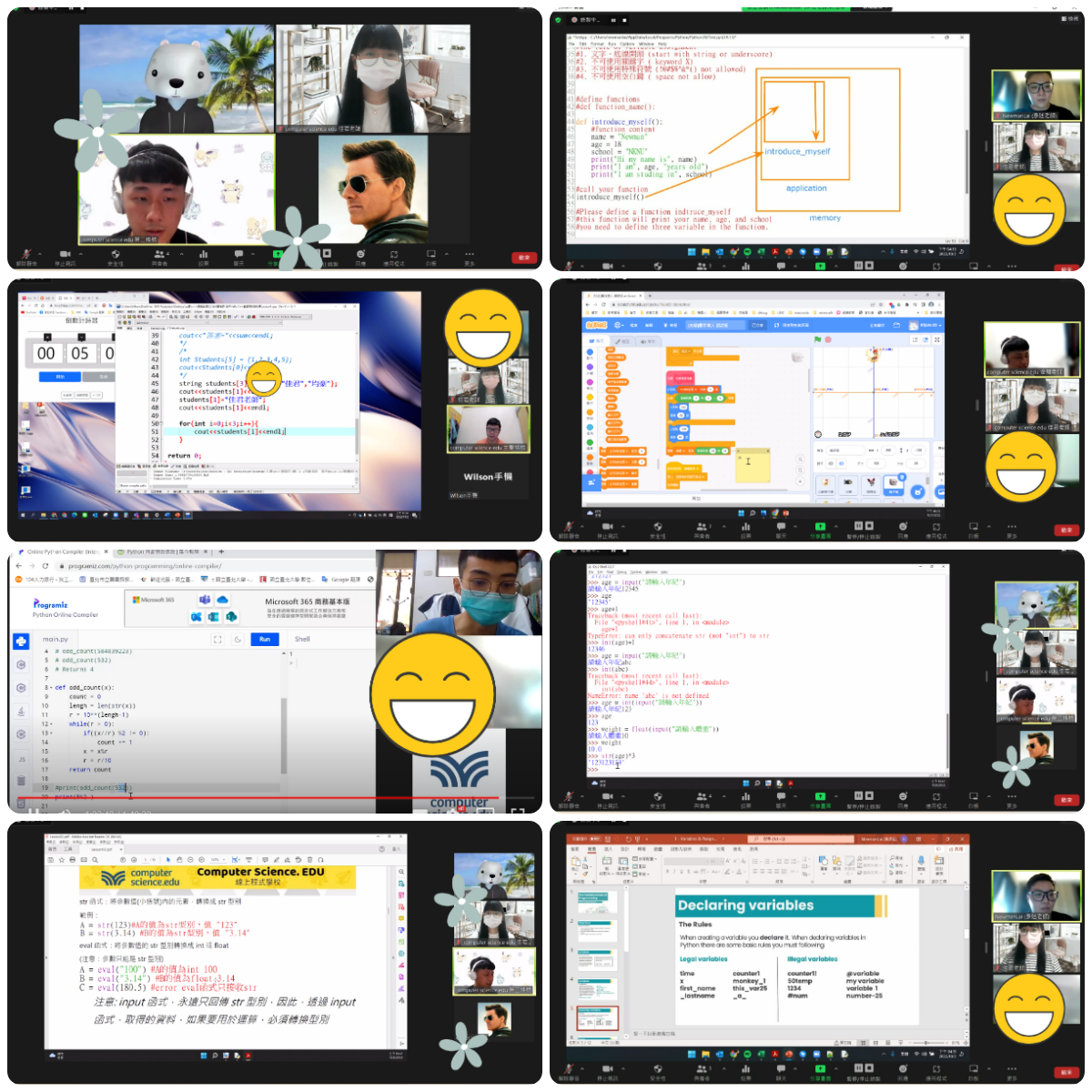The image size is (1092, 1092).
Task: Click the green flag in the Scratch editor
Action: pyautogui.click(x=818, y=339)
